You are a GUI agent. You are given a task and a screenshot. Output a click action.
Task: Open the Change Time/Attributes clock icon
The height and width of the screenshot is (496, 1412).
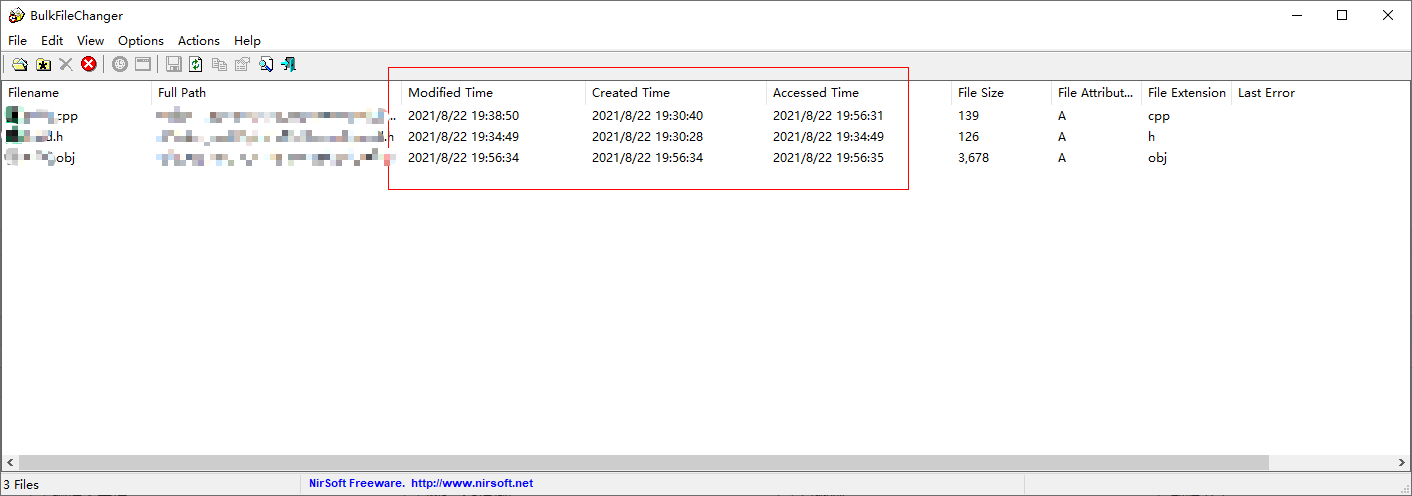pyautogui.click(x=120, y=65)
